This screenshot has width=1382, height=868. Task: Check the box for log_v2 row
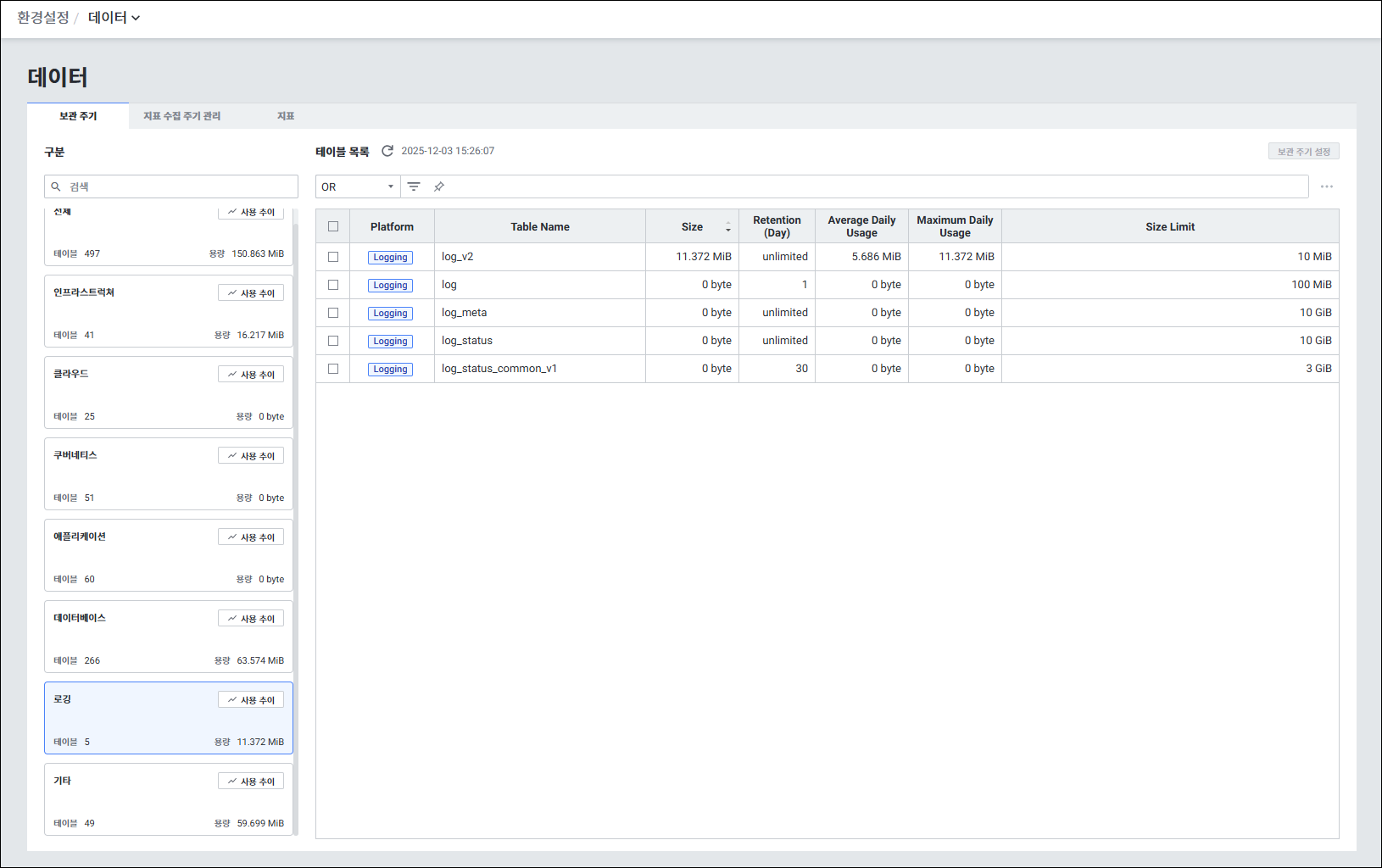coord(333,257)
